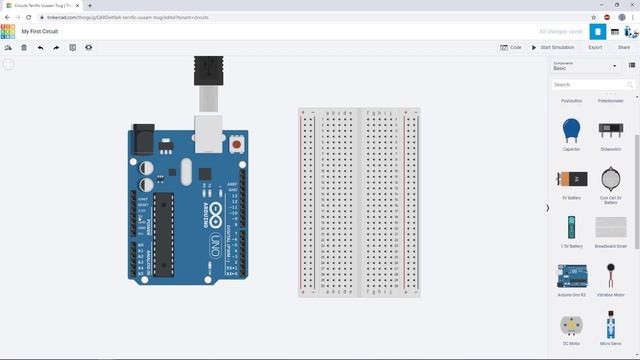Click the Arduino red reset button
The width and height of the screenshot is (640, 360).
(x=236, y=144)
